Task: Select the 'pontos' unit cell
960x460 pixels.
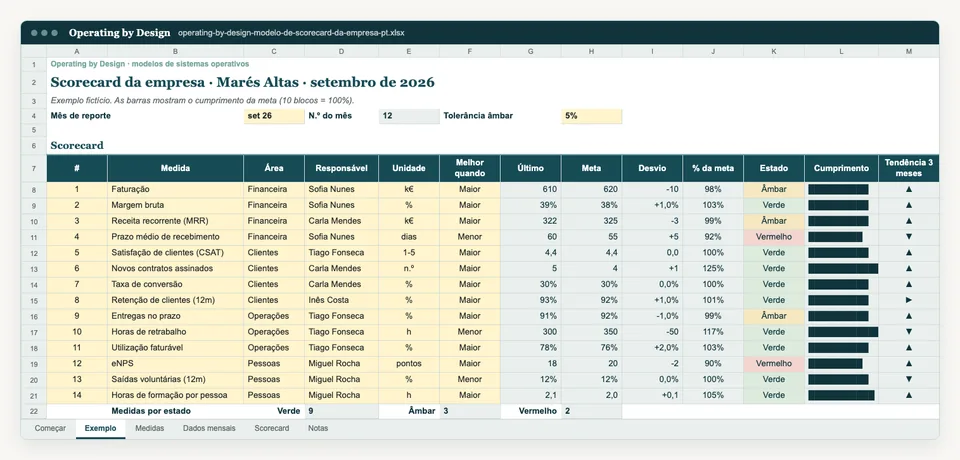Action: (409, 363)
